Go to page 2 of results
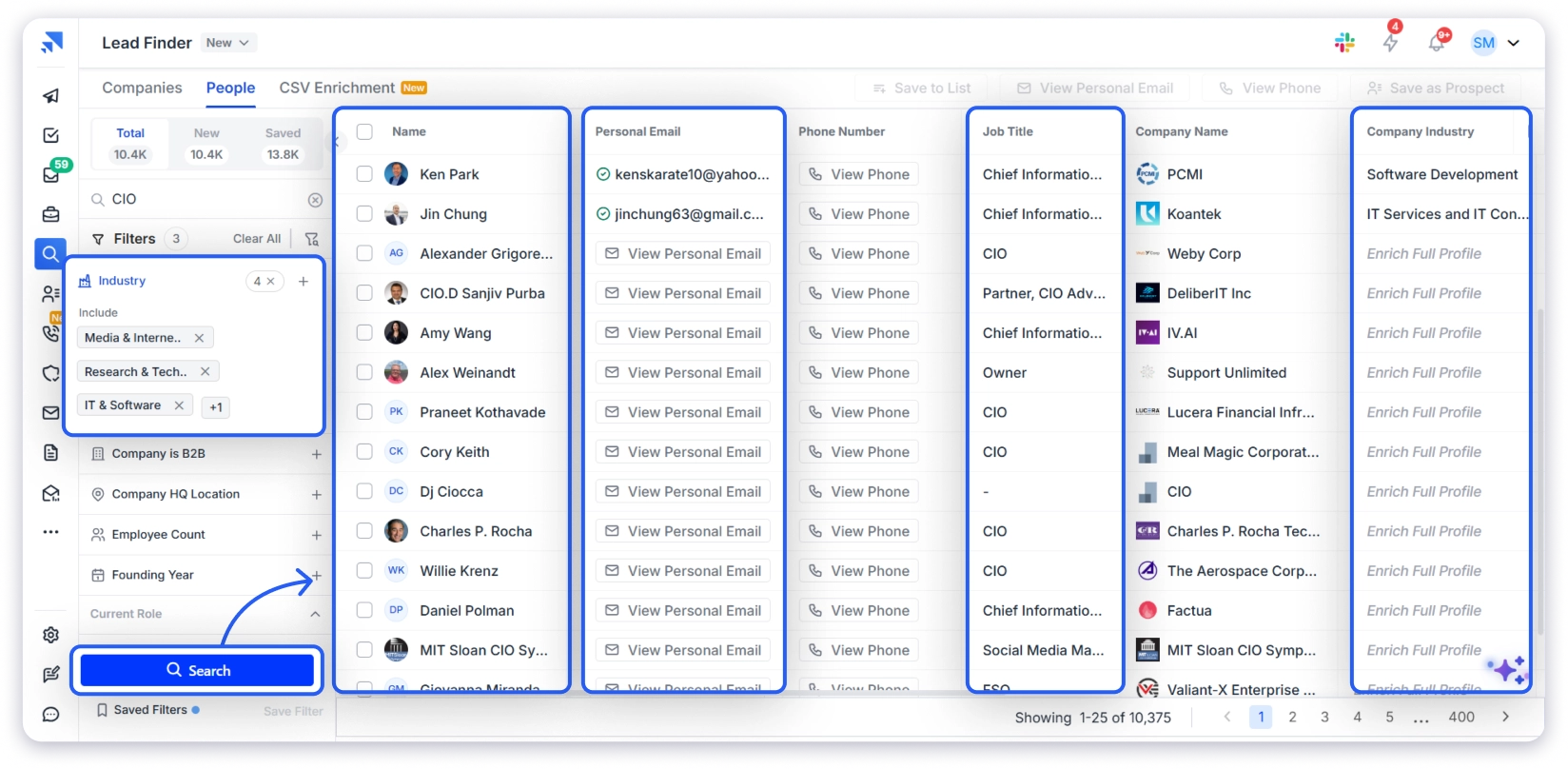The image size is (1568, 769). 1292,718
